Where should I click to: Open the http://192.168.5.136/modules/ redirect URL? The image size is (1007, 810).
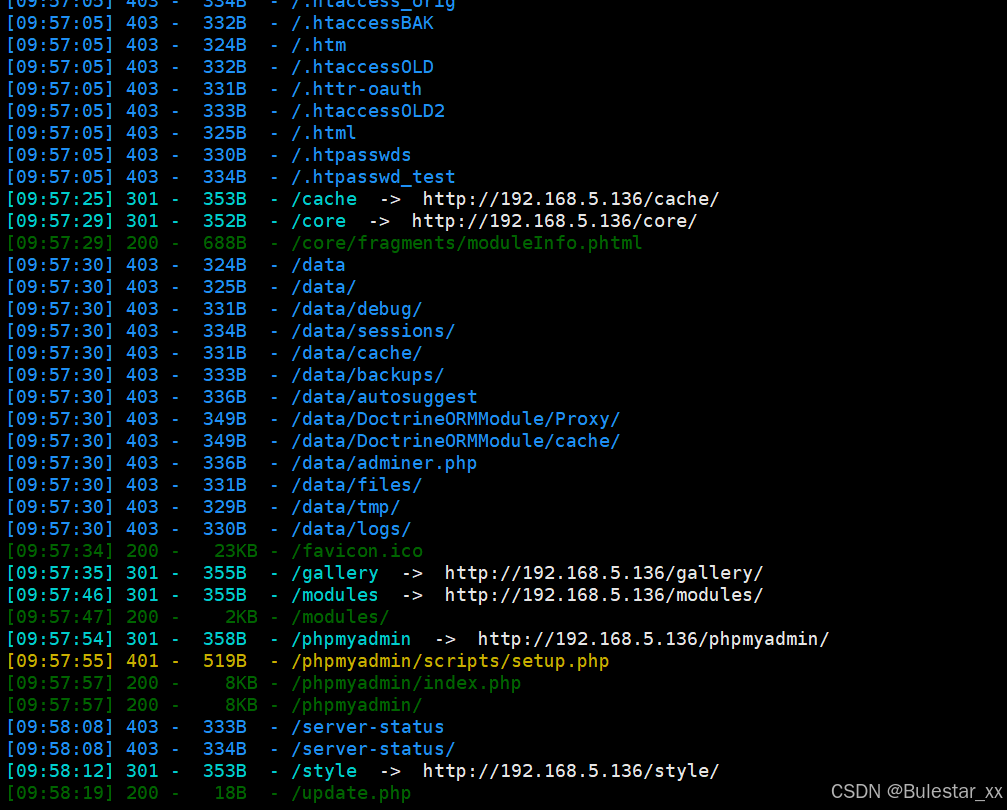604,594
